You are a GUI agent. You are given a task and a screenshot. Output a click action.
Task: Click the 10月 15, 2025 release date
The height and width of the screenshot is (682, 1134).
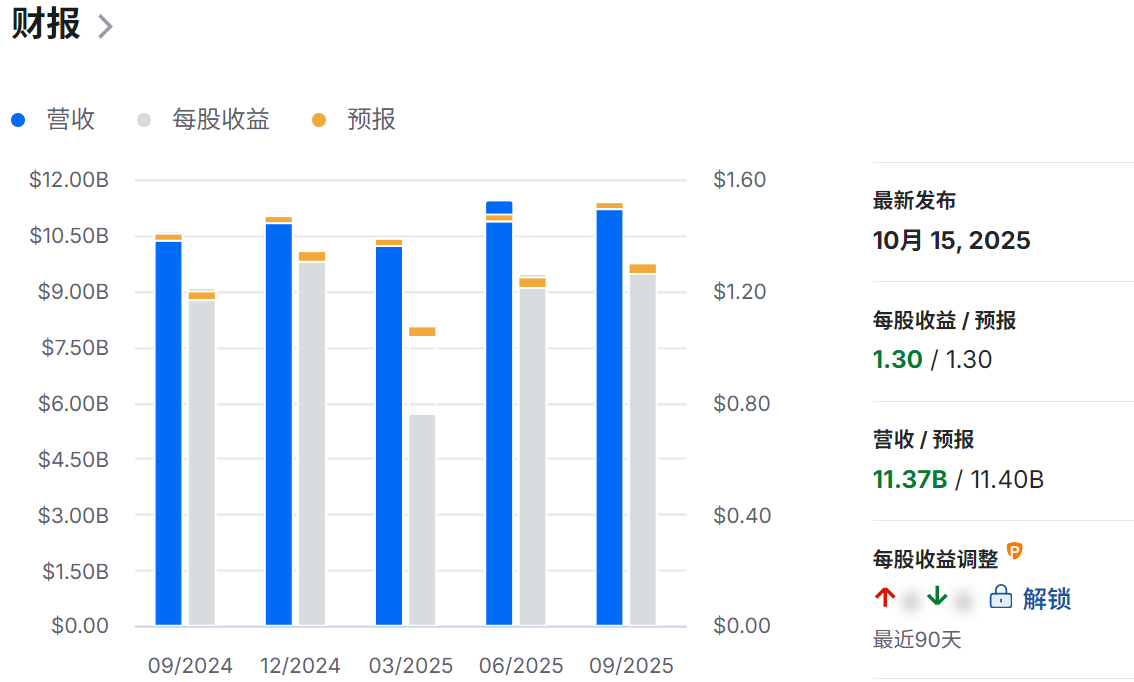(951, 241)
